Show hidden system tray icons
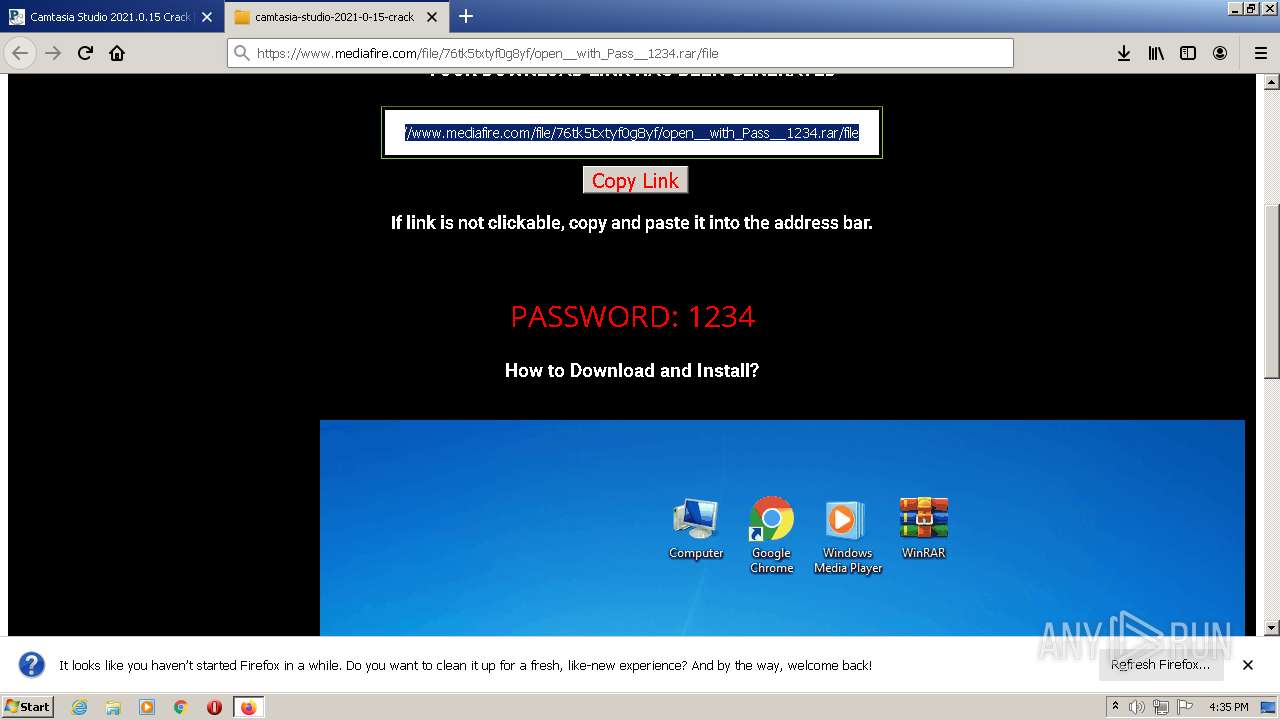The image size is (1280, 720). (x=1115, y=706)
